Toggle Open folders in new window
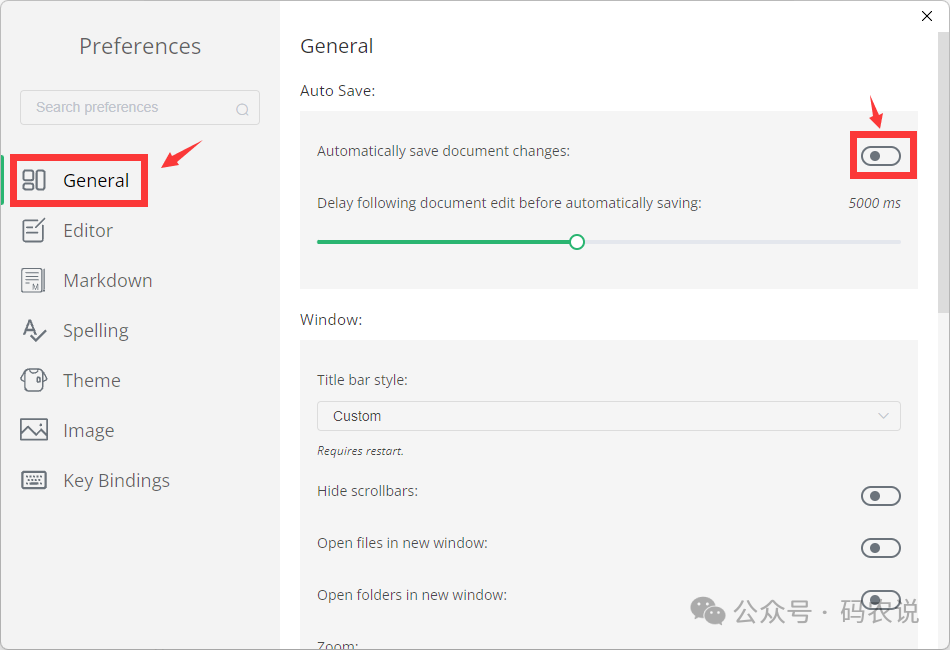Image resolution: width=950 pixels, height=650 pixels. 880,599
